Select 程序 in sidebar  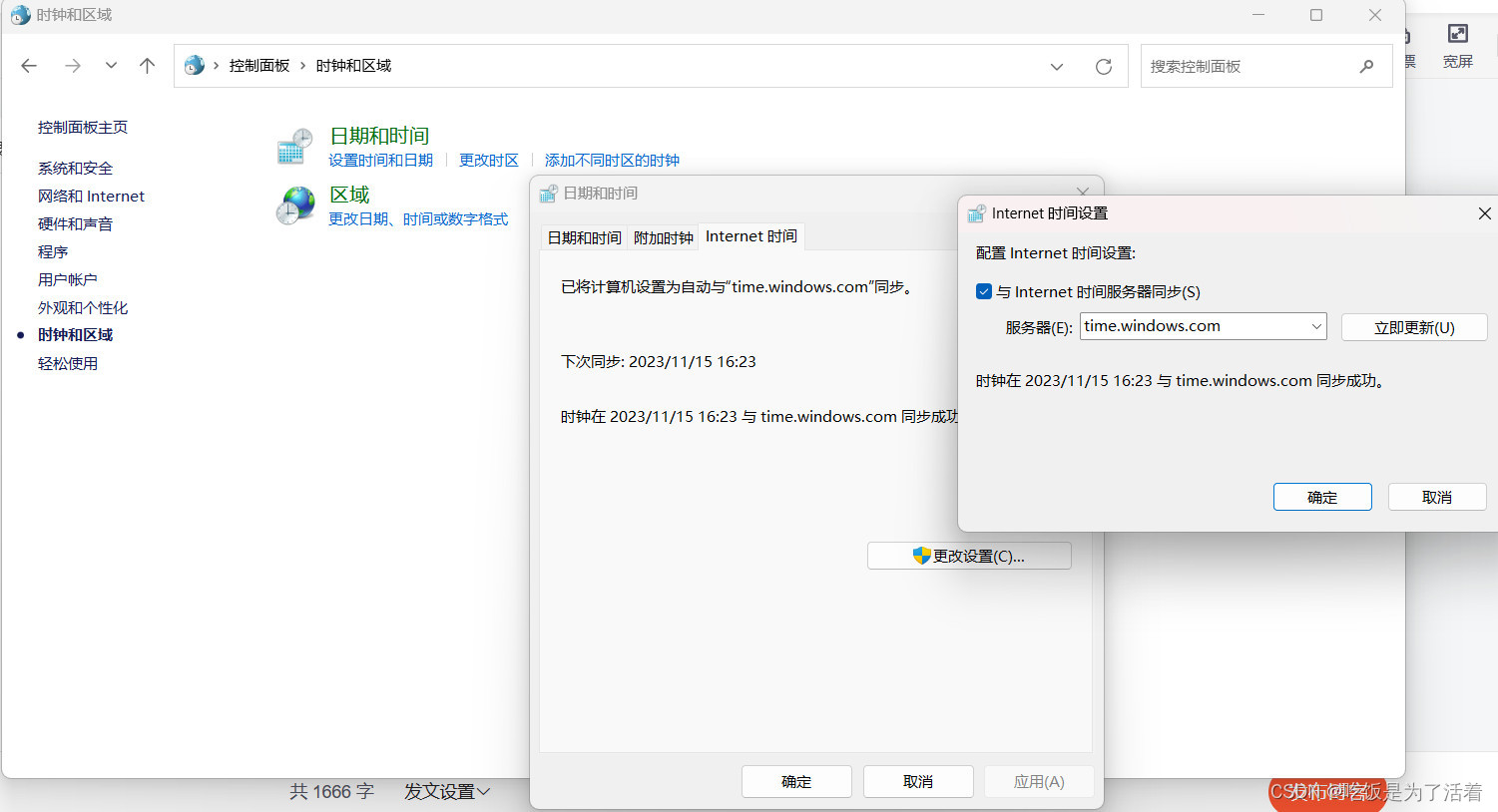tap(53, 252)
